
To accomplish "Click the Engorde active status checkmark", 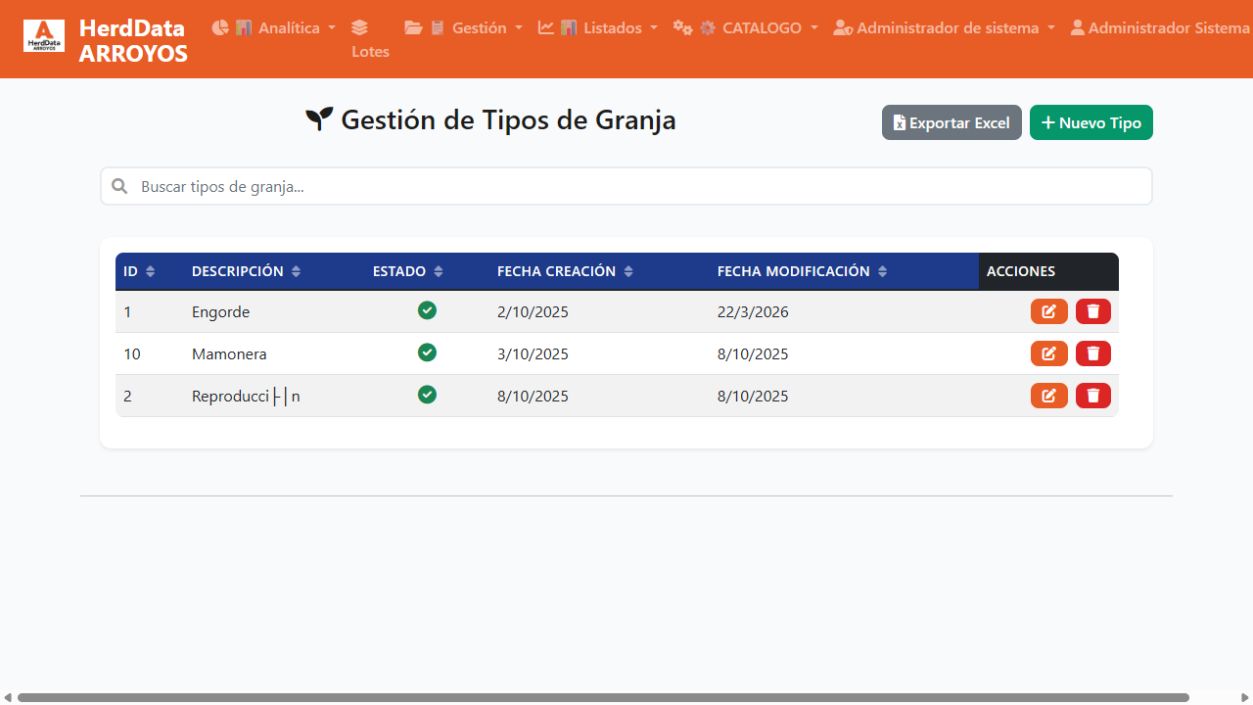I will tap(427, 311).
